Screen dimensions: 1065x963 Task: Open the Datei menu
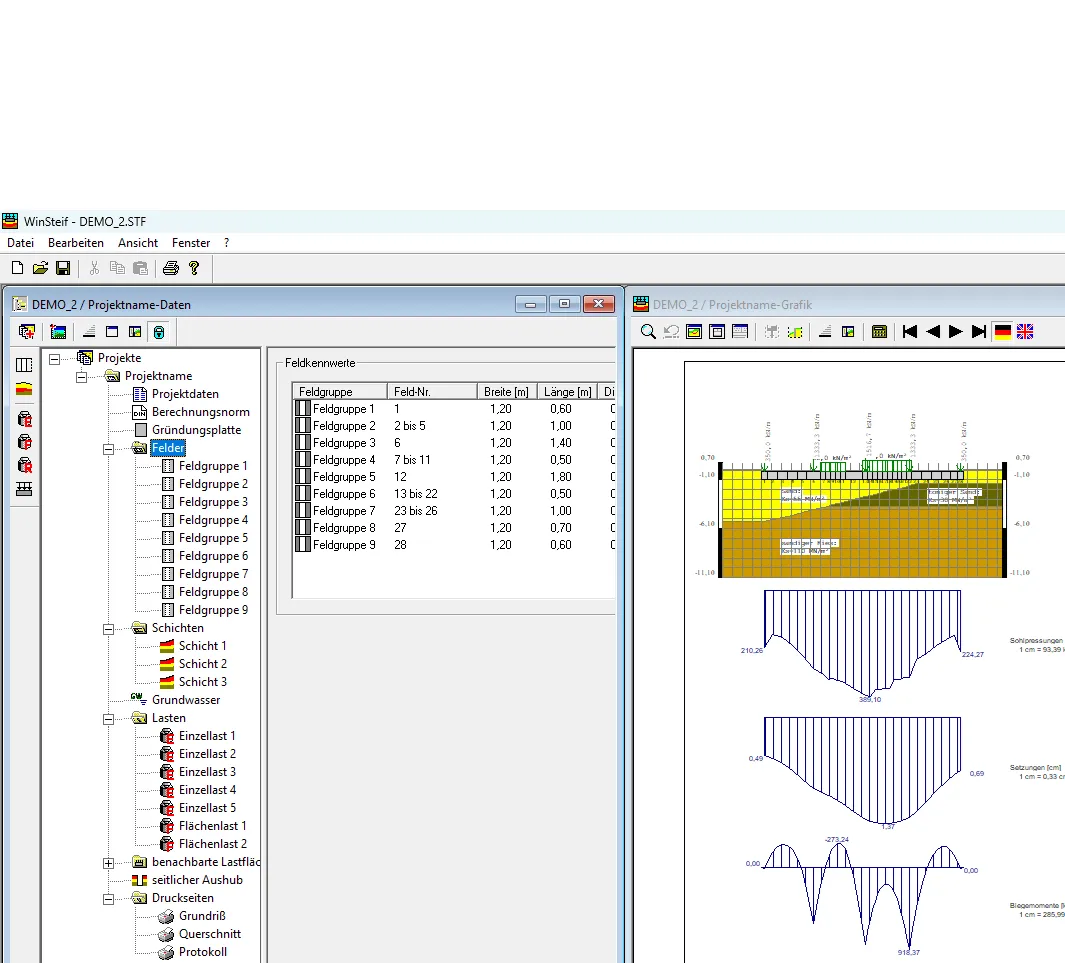point(20,242)
